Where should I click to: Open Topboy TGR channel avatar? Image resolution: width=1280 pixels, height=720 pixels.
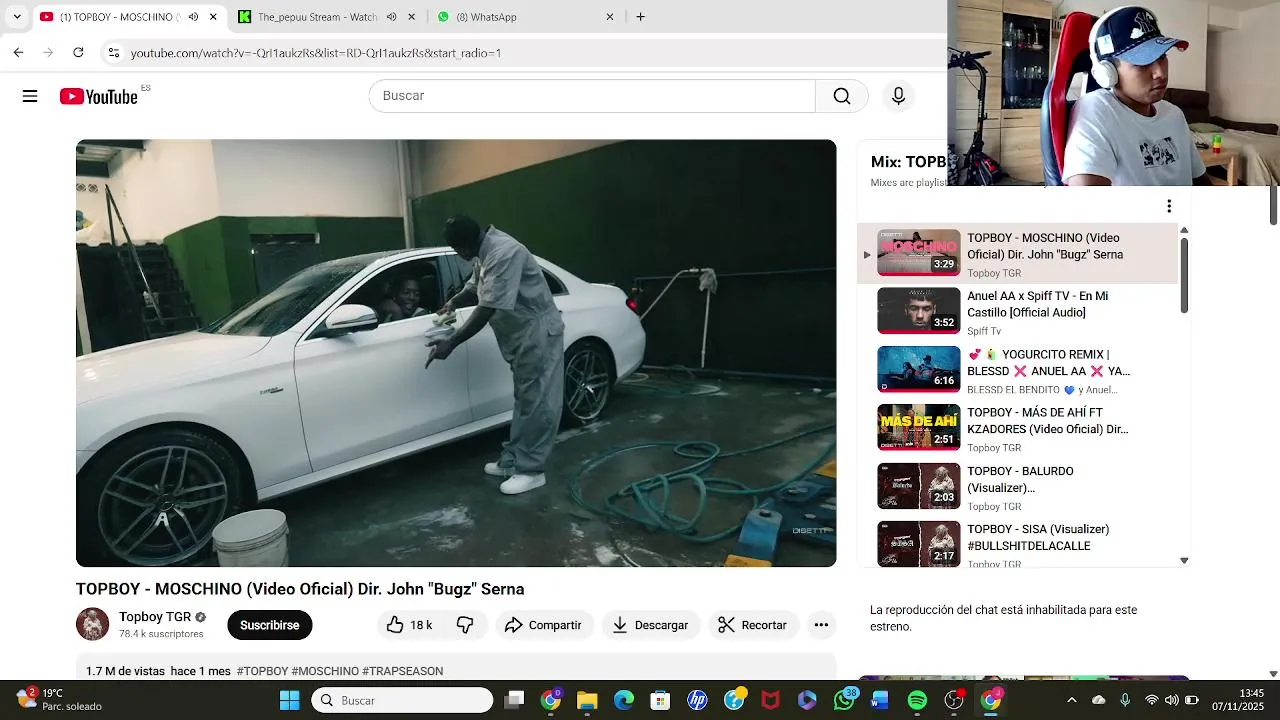[x=92, y=624]
